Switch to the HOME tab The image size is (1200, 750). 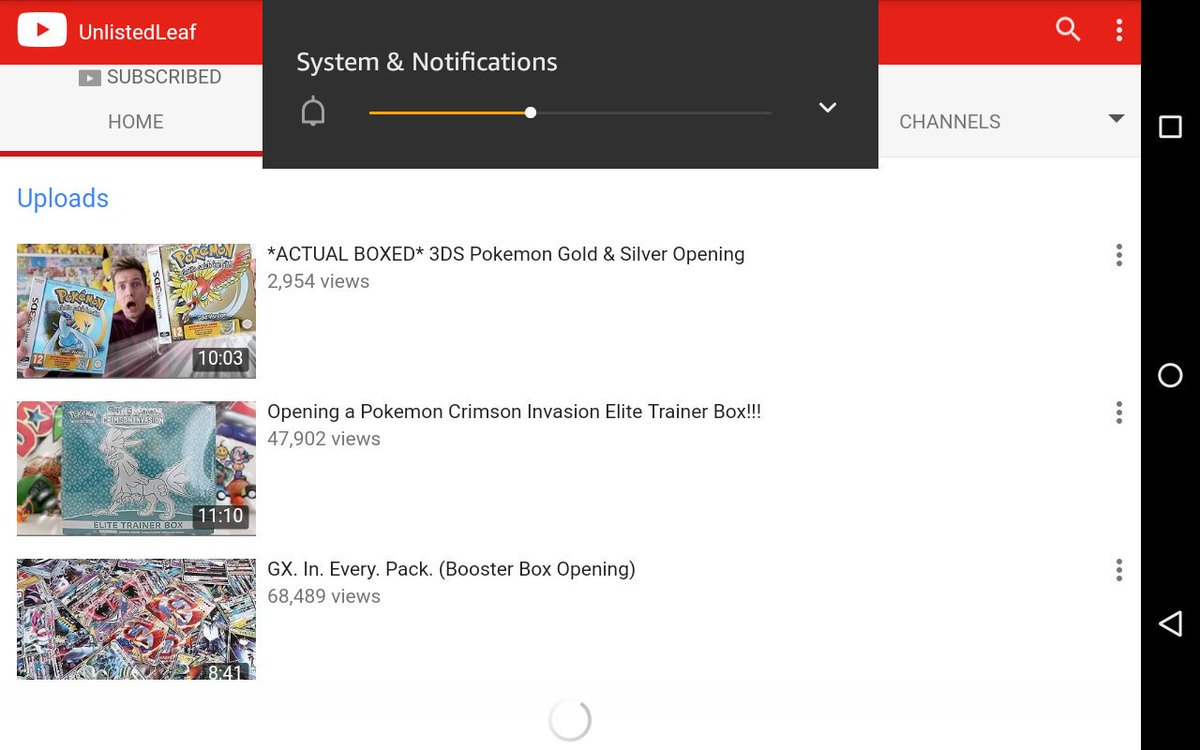136,122
